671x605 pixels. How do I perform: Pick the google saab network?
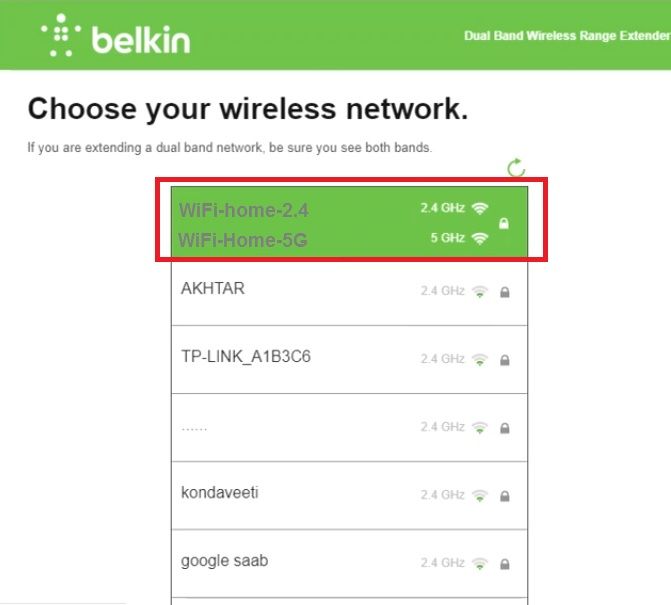(225, 561)
